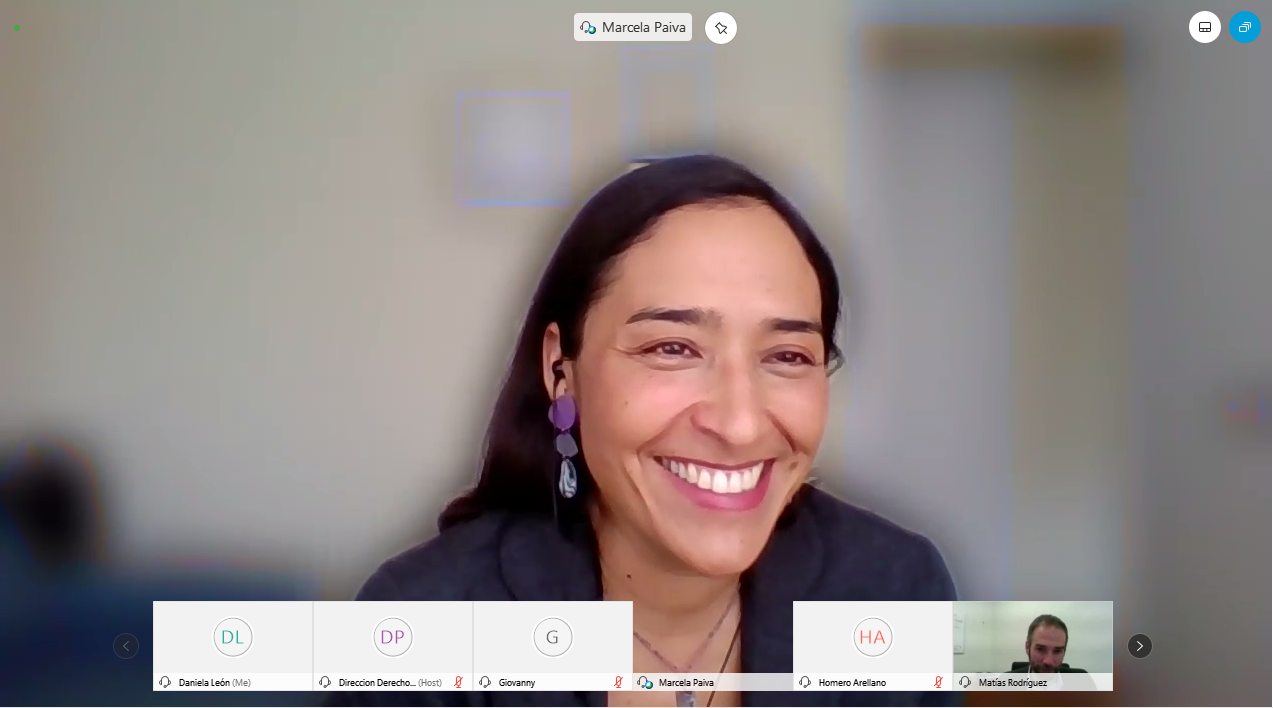Click the HA avatar circle

coord(872,637)
